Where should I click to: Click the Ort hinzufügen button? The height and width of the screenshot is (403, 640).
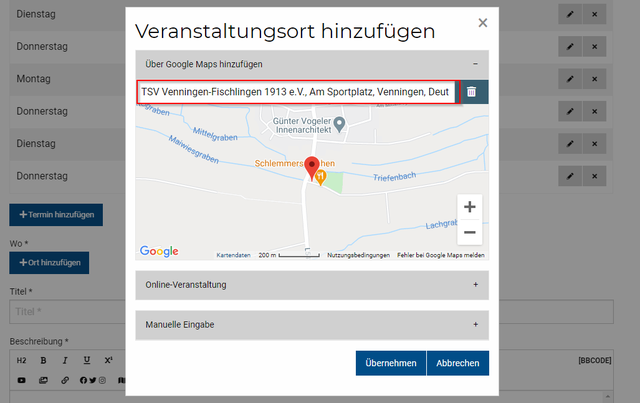coord(49,263)
